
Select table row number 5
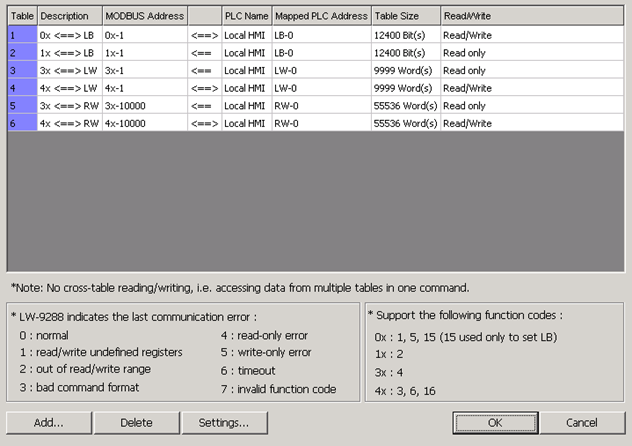click(23, 106)
